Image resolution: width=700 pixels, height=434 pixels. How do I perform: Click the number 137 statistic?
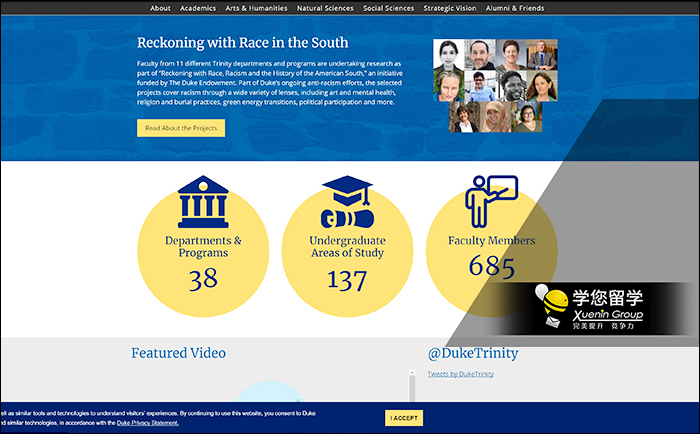(347, 280)
